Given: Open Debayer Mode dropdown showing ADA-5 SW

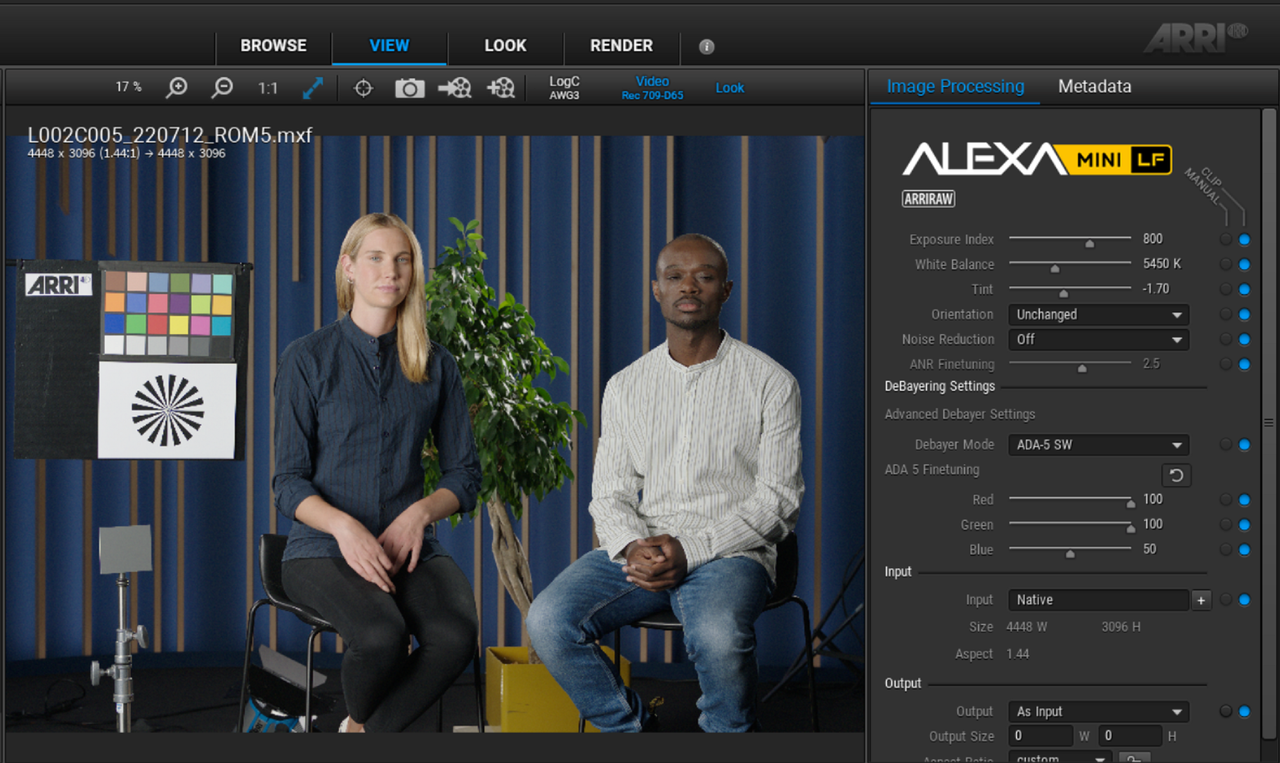Looking at the screenshot, I should [x=1098, y=445].
